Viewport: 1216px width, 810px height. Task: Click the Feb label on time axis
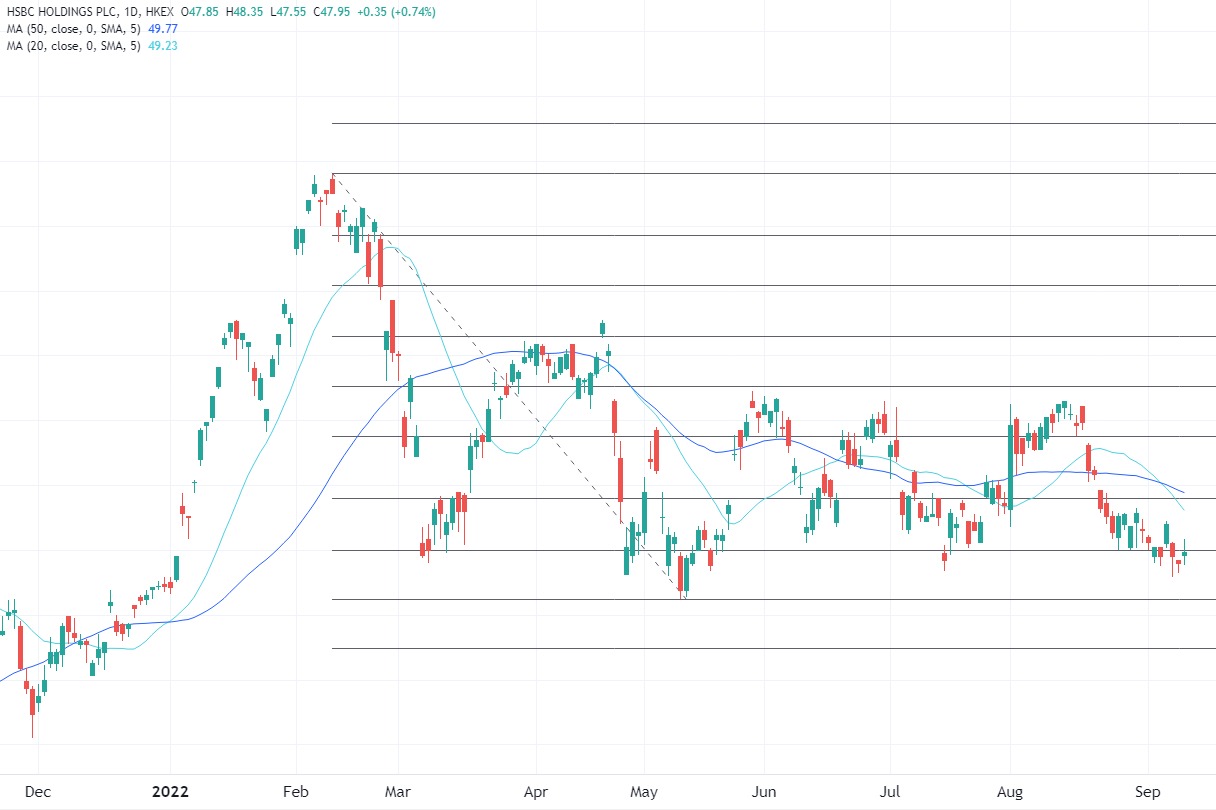point(296,791)
